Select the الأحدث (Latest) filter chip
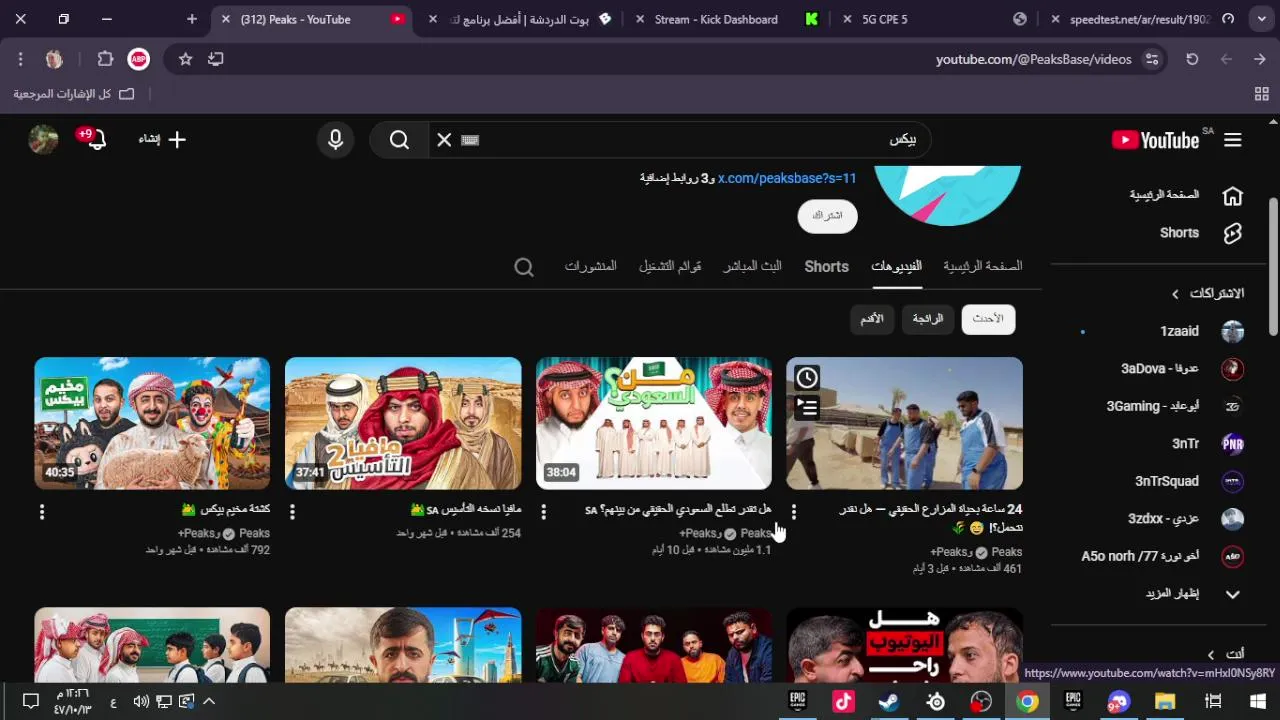 (x=988, y=319)
